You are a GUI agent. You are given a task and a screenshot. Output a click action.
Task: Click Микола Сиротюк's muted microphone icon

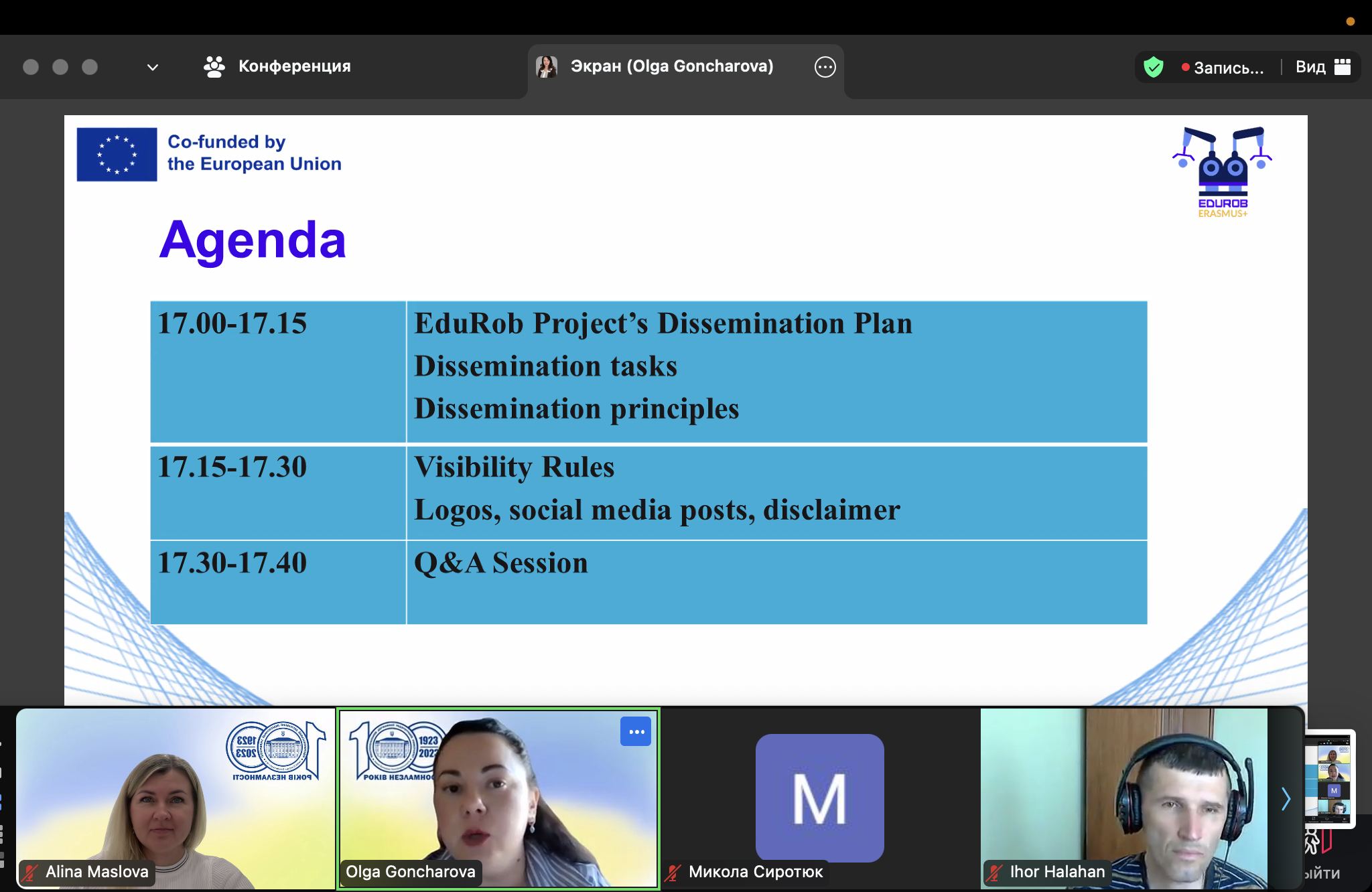pos(673,872)
